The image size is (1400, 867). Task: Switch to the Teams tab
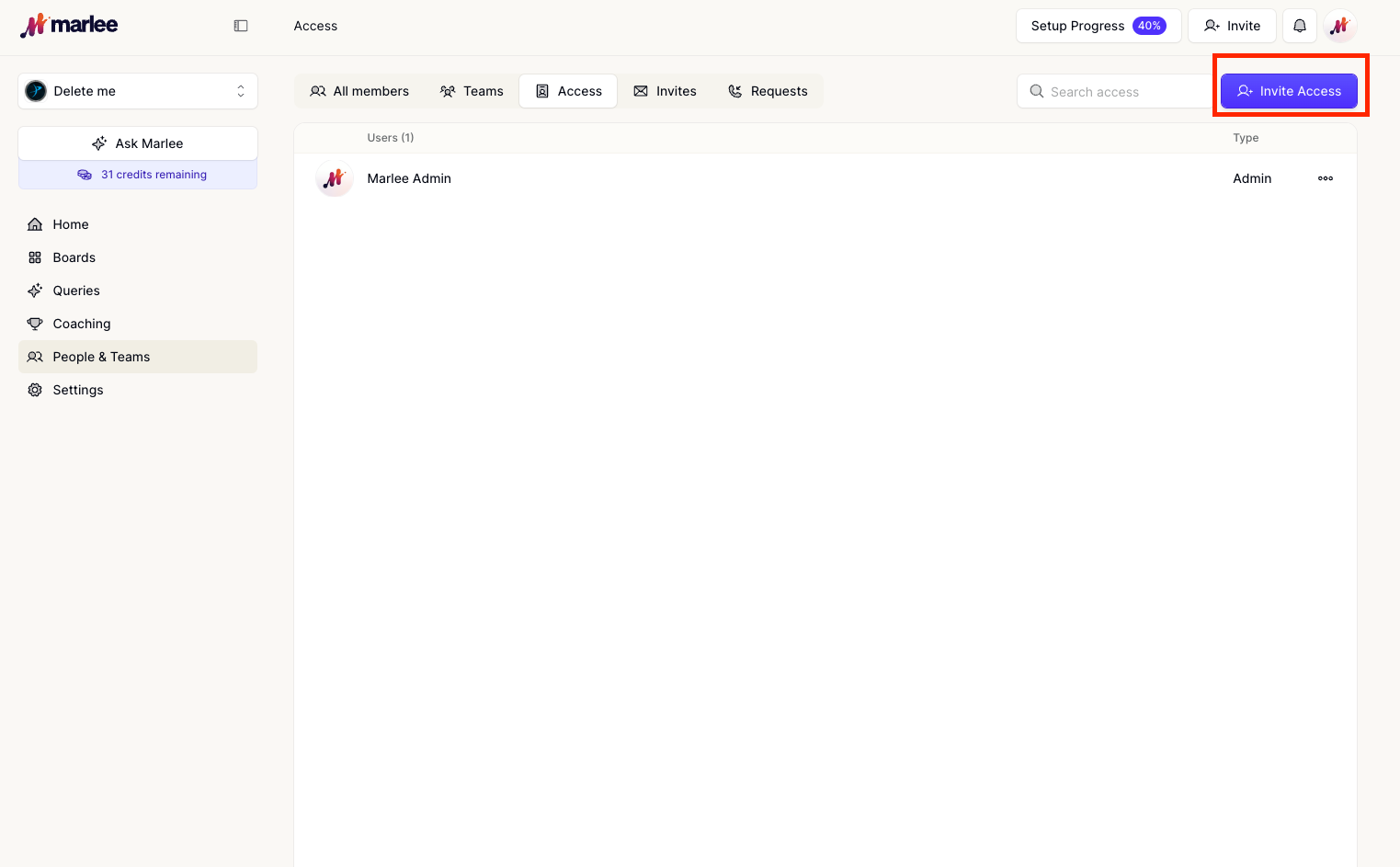click(472, 91)
